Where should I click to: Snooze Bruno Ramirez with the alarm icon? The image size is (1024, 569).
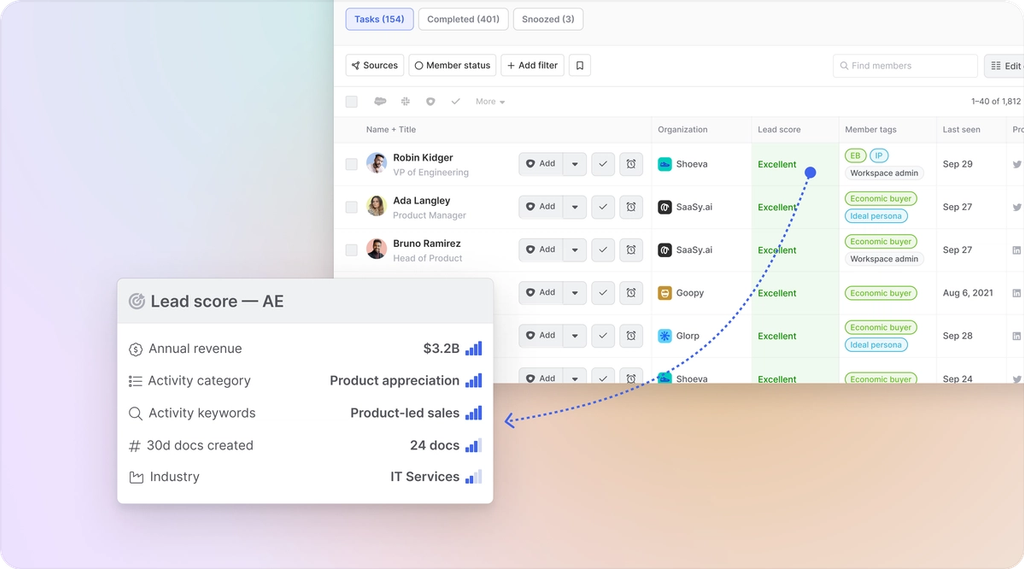631,250
